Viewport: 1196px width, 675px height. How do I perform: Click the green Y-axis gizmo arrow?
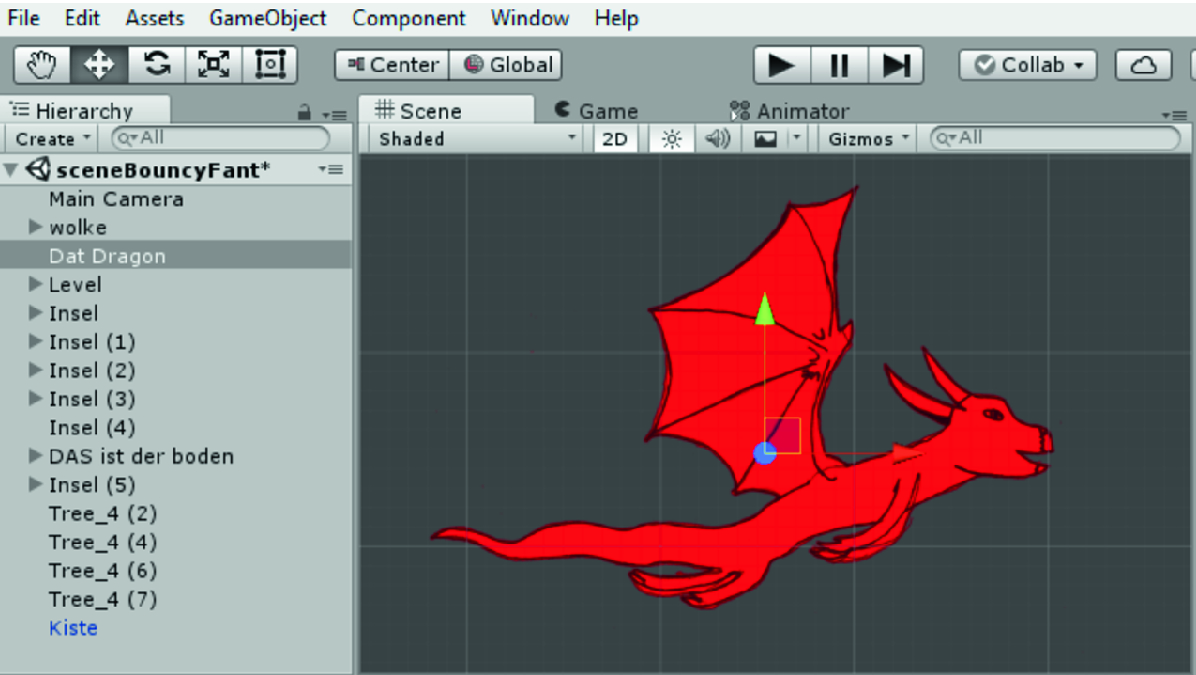coord(764,310)
